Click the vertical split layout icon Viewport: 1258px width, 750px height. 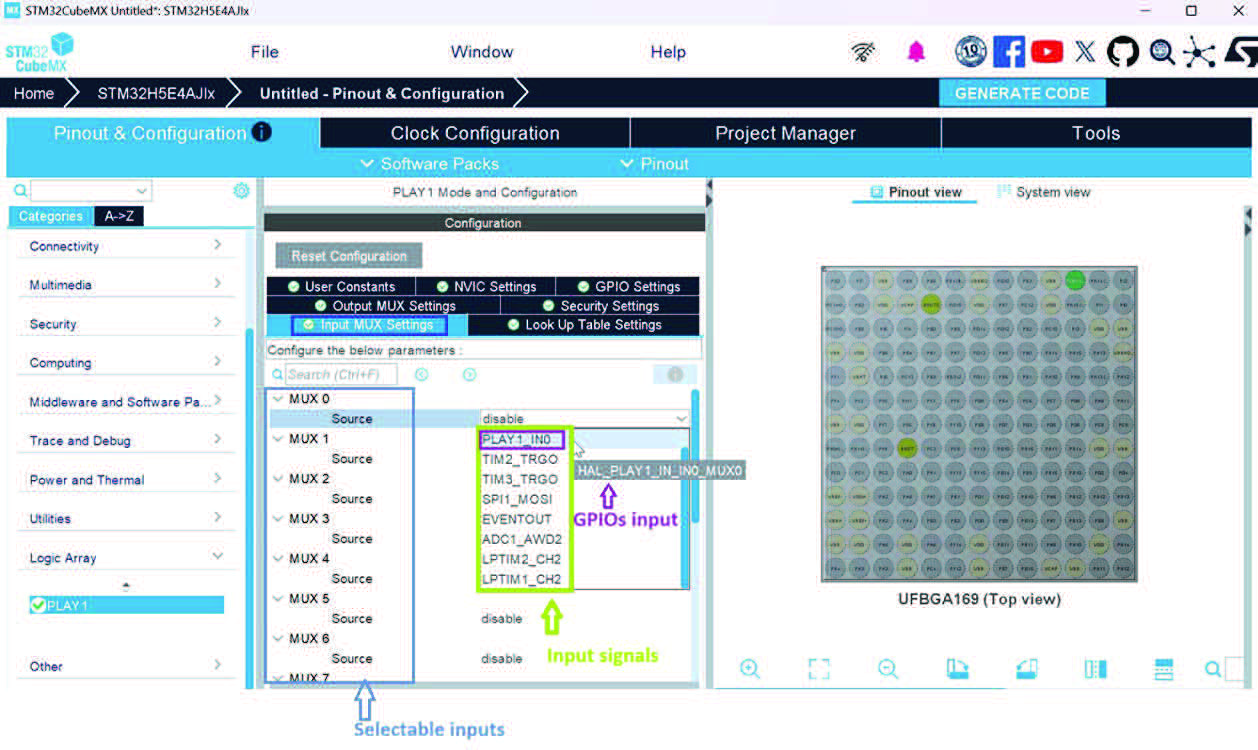(x=1095, y=668)
